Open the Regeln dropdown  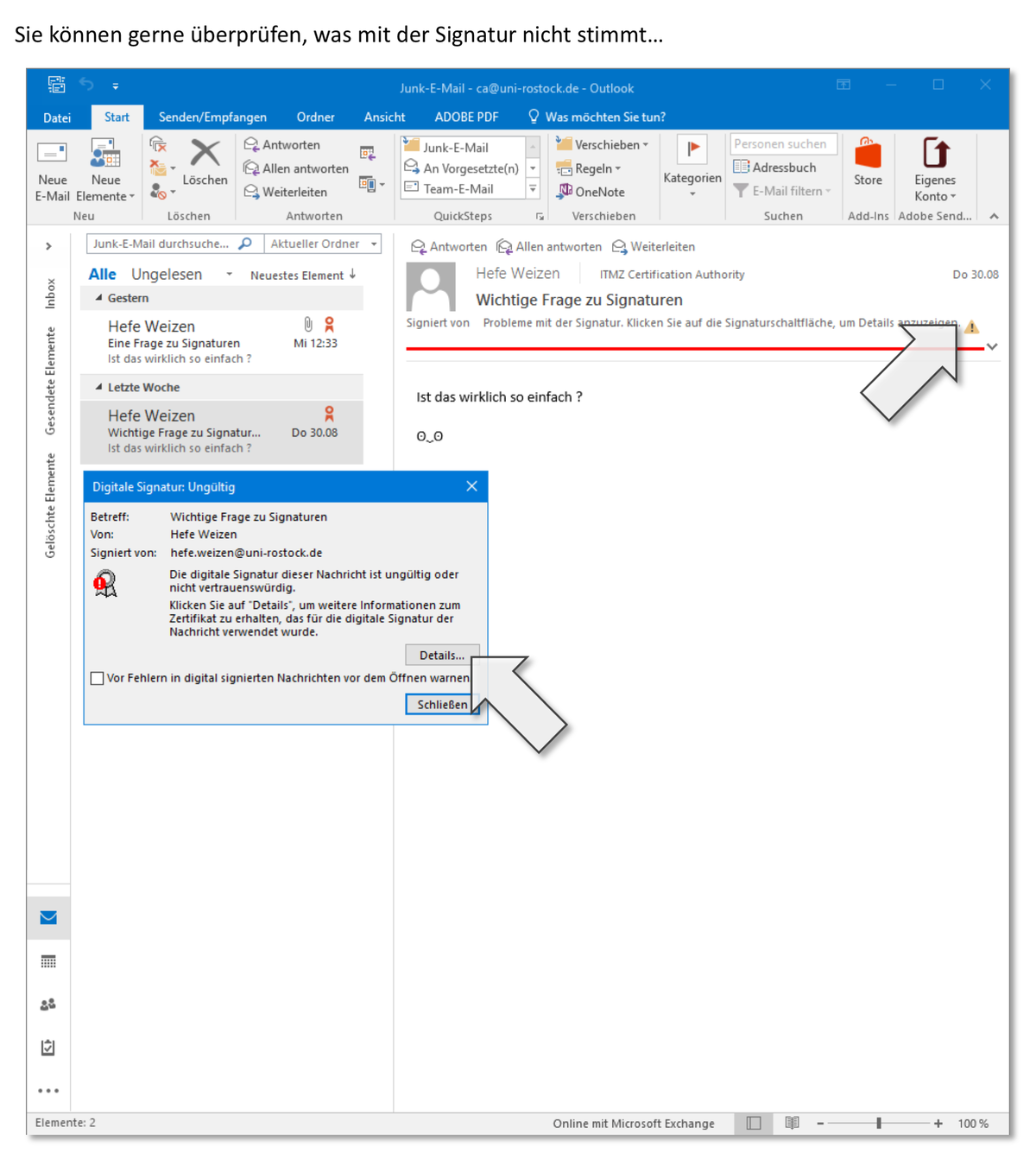tap(589, 168)
